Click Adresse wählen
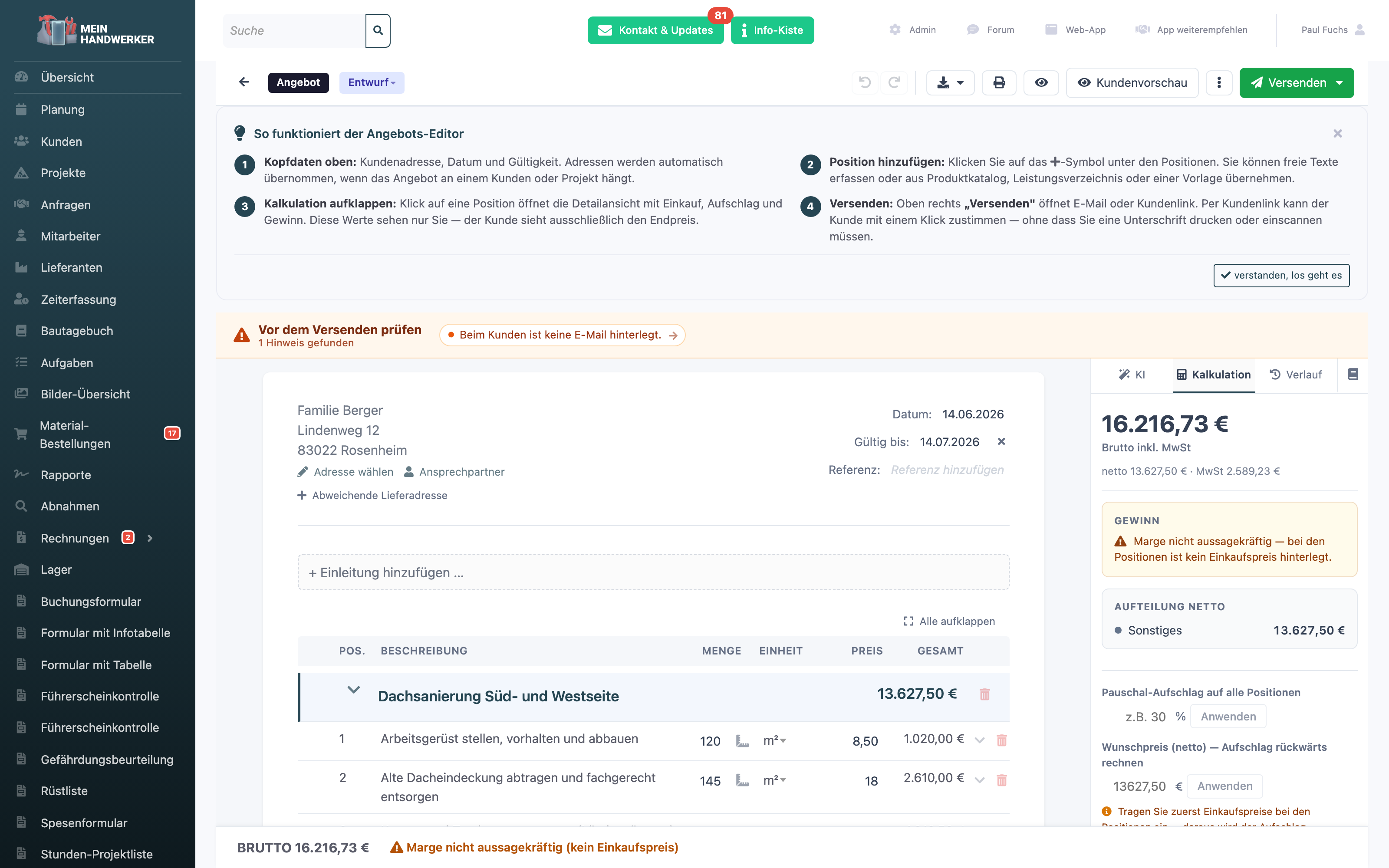The width and height of the screenshot is (1389, 868). coord(345,472)
